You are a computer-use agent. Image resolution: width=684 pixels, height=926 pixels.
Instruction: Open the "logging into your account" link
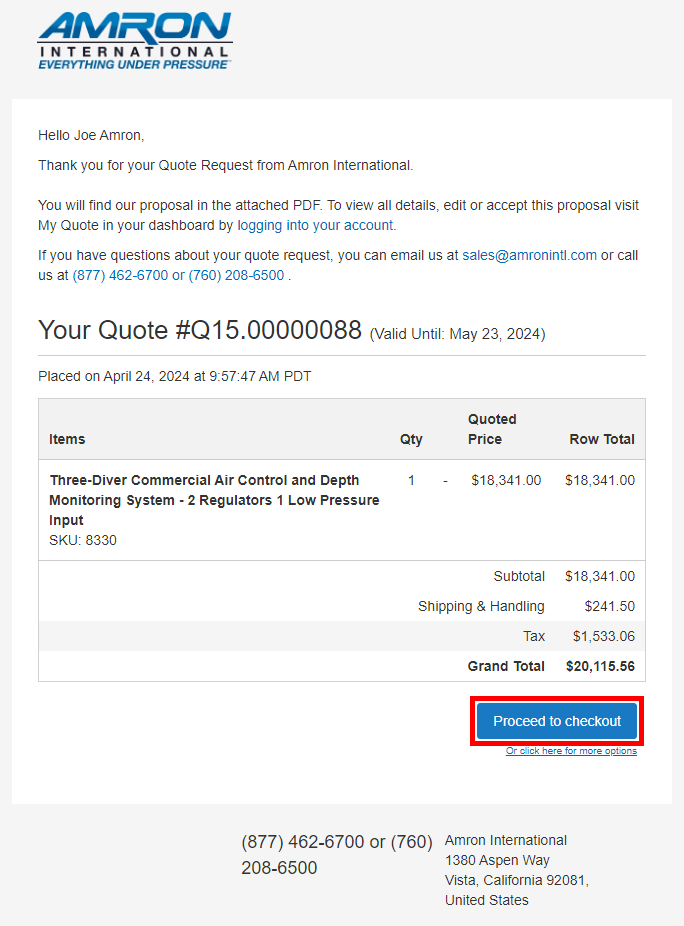click(315, 226)
